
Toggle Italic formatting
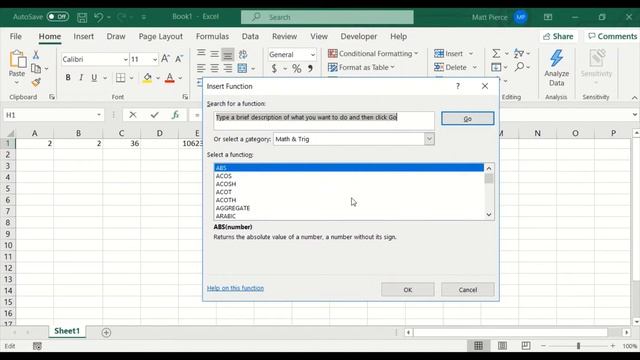[x=81, y=78]
